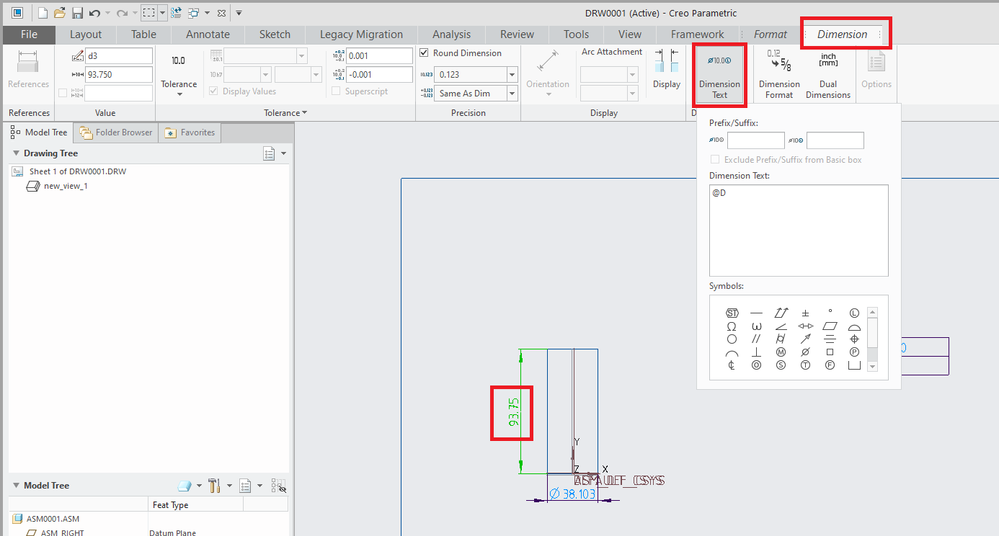The image size is (999, 536).
Task: Select new_view_1 in the Drawing Tree
Action: click(x=64, y=186)
